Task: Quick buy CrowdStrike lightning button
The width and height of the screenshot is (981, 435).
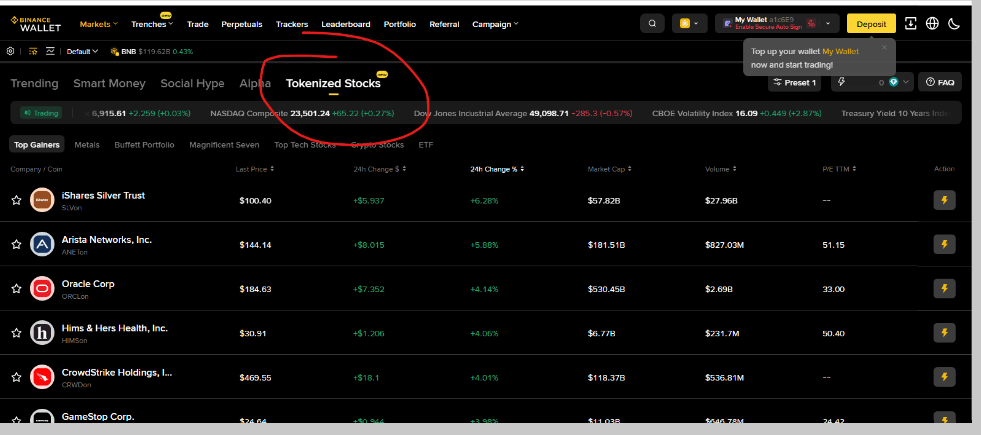Action: point(944,377)
